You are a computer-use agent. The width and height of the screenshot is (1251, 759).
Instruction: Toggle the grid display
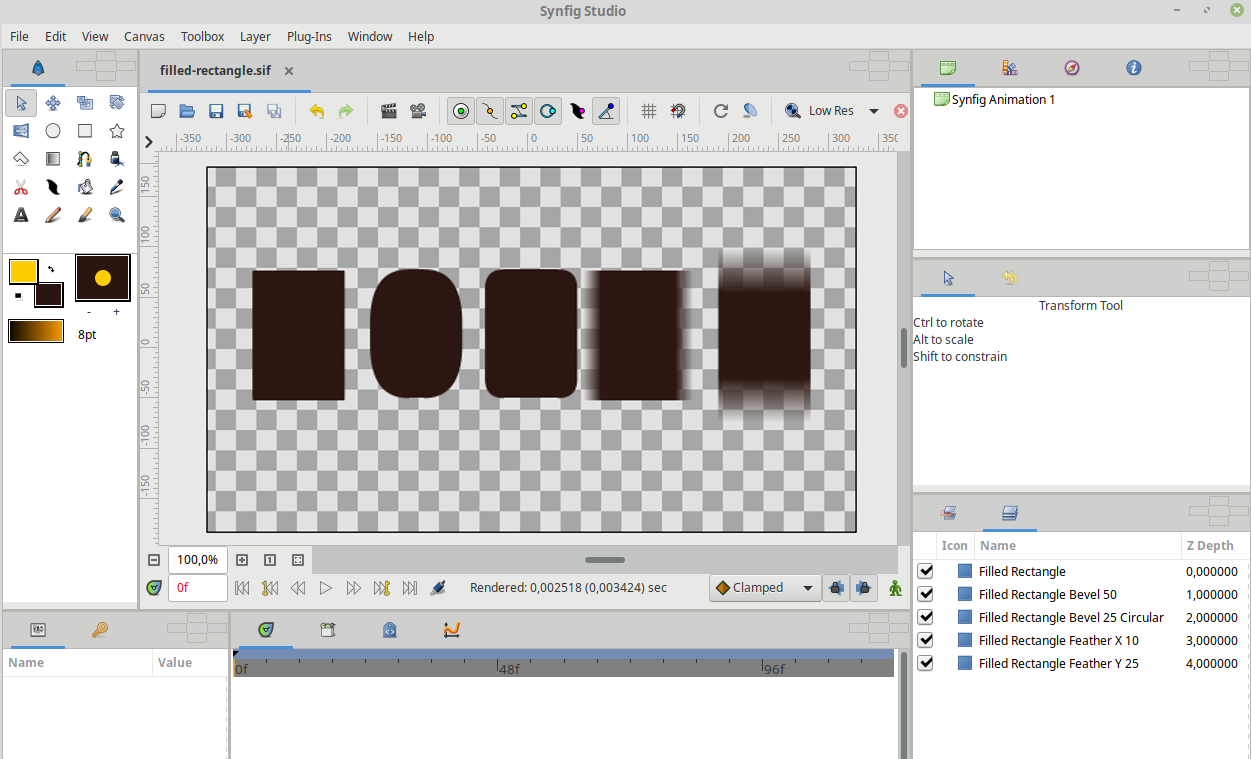coord(648,111)
